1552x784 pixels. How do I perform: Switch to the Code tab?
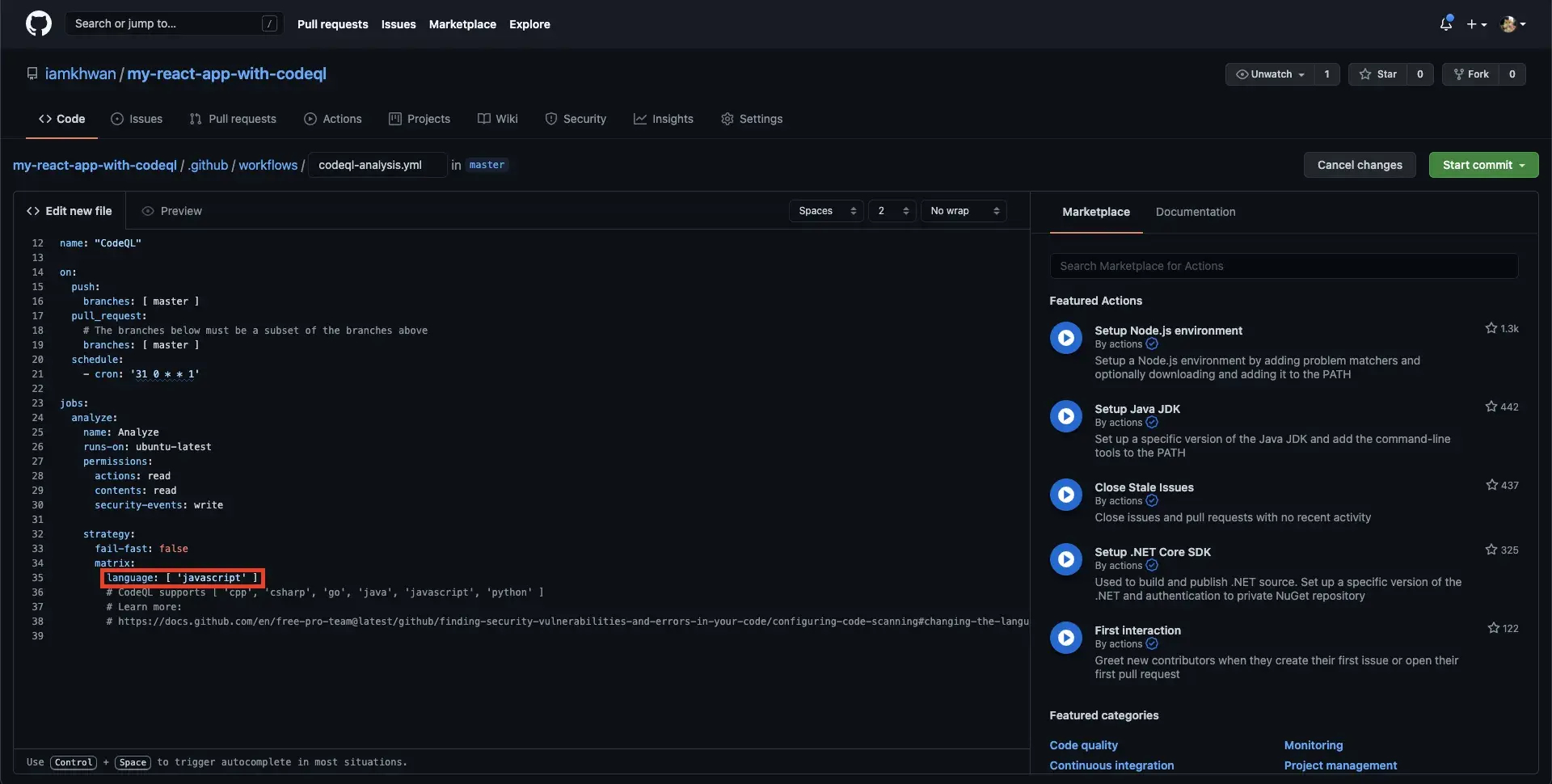61,119
